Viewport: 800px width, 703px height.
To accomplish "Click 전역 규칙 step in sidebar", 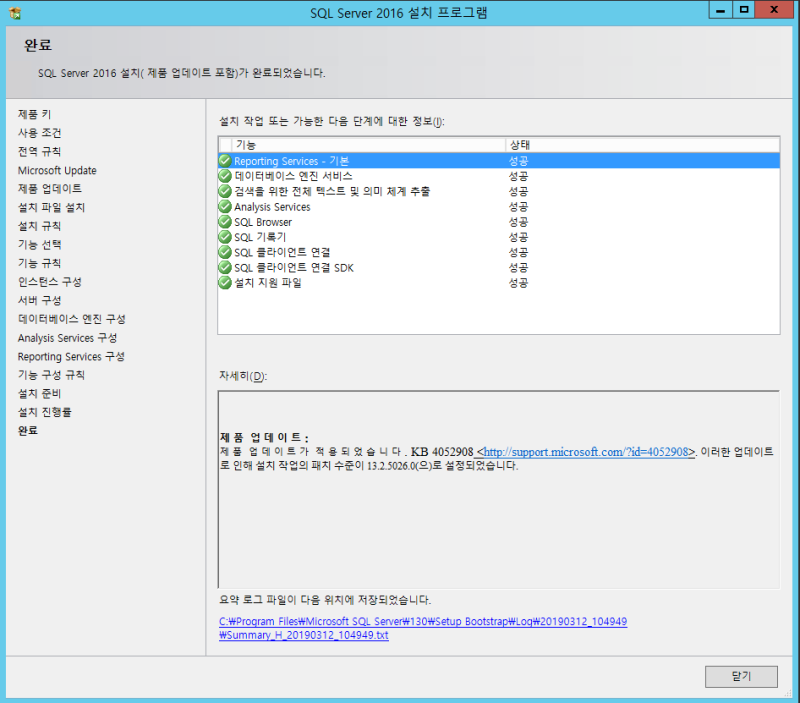I will click(x=39, y=152).
